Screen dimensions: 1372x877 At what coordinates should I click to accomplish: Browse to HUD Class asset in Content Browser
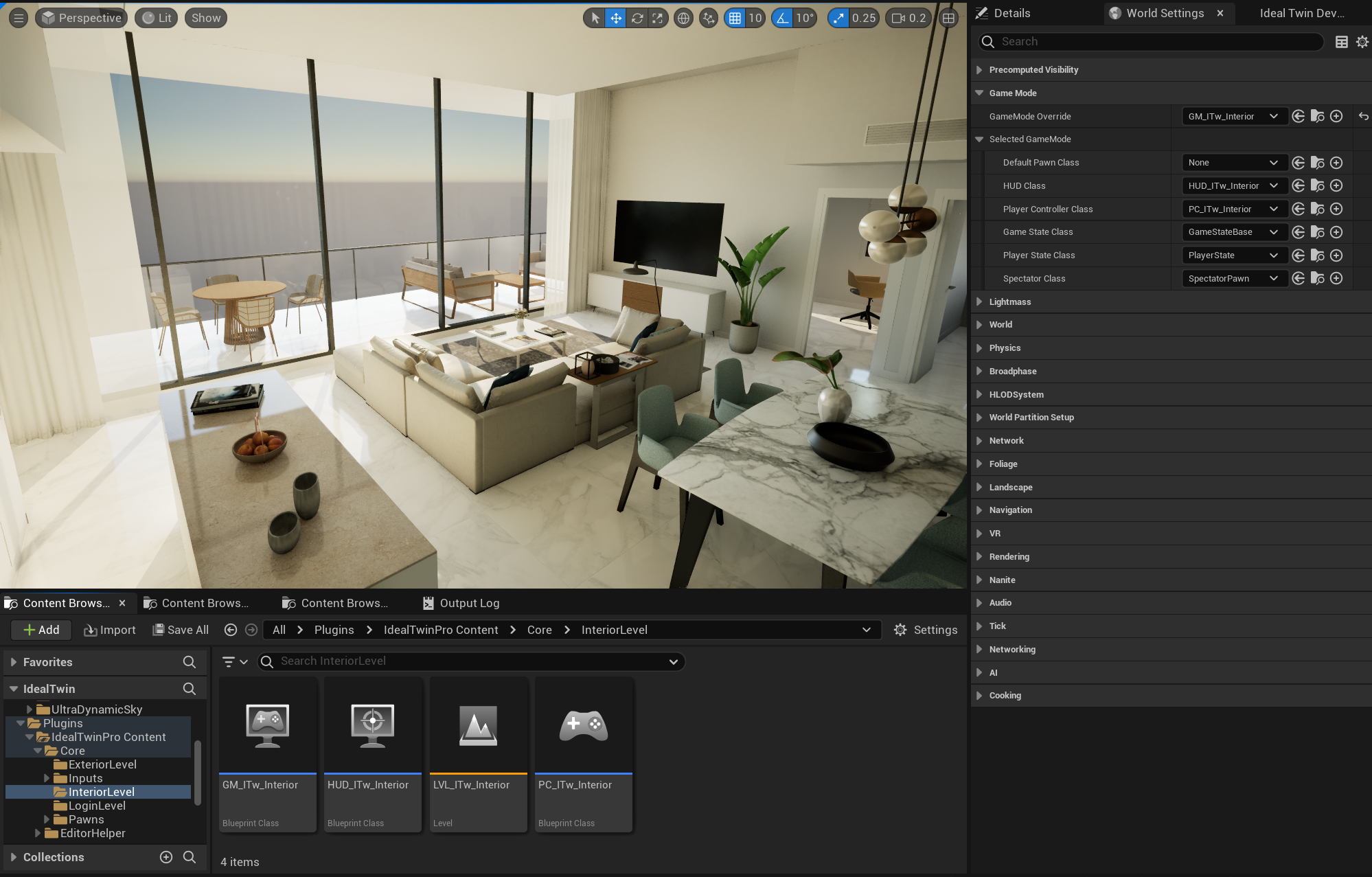point(1317,186)
